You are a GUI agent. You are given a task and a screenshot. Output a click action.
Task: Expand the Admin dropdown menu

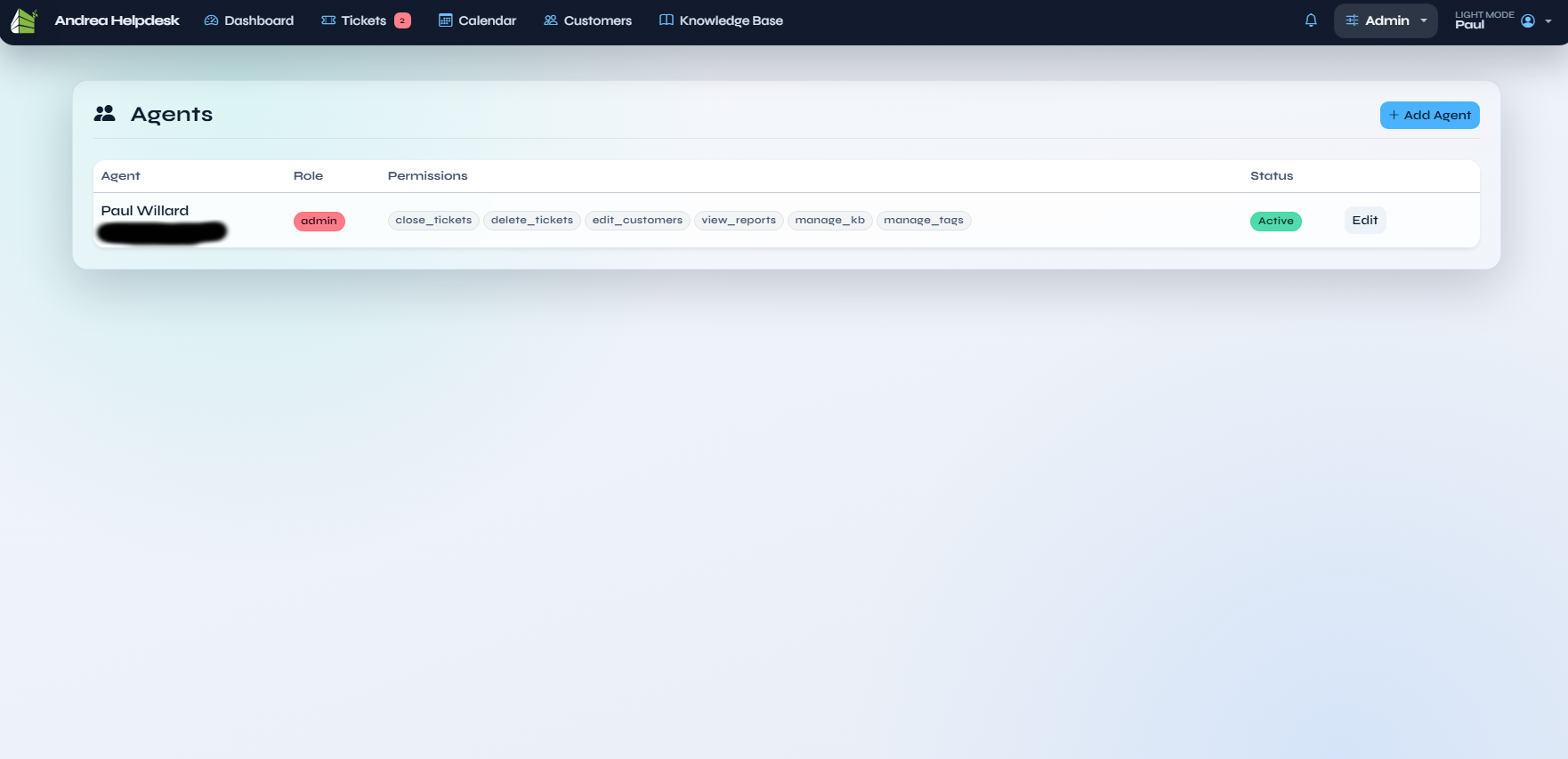tap(1386, 20)
